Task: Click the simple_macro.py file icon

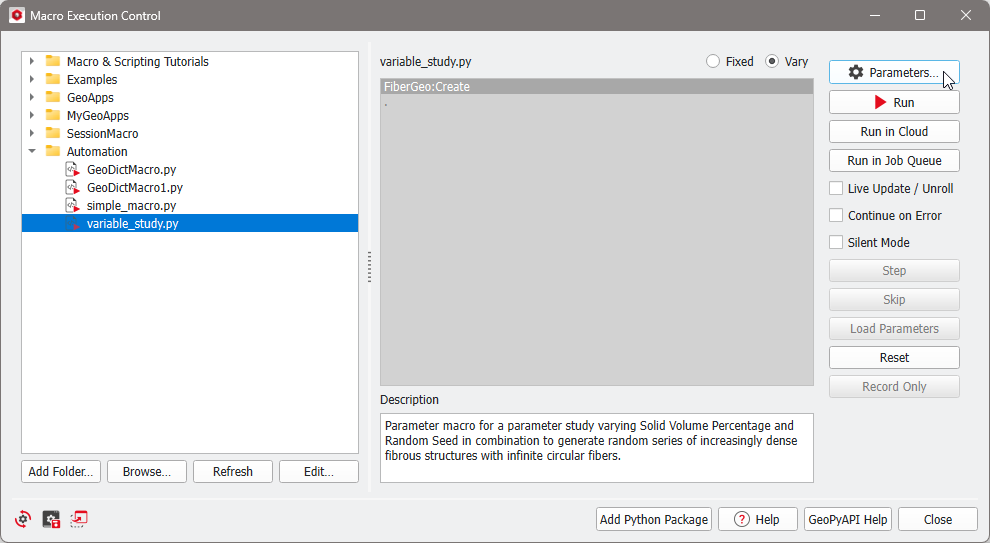Action: pyautogui.click(x=73, y=206)
